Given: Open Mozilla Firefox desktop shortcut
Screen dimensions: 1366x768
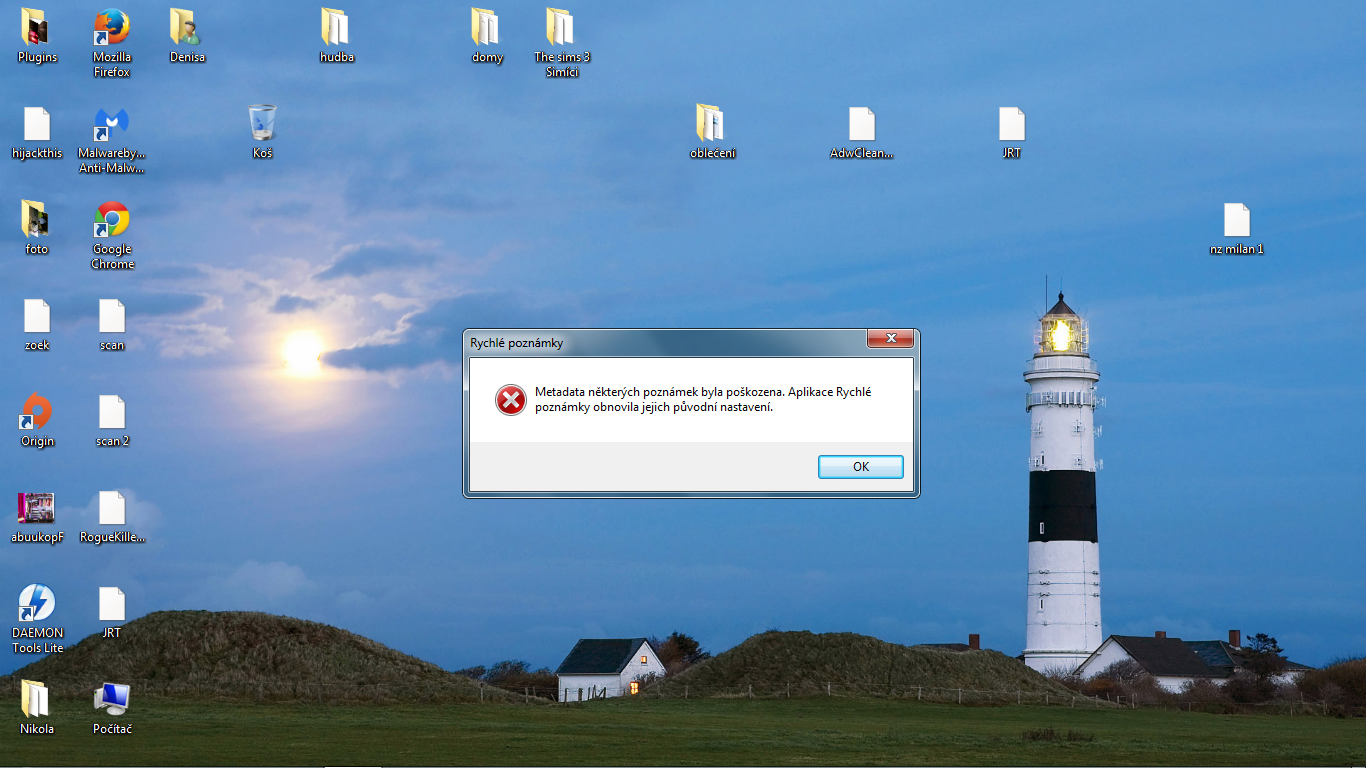Looking at the screenshot, I should point(112,27).
